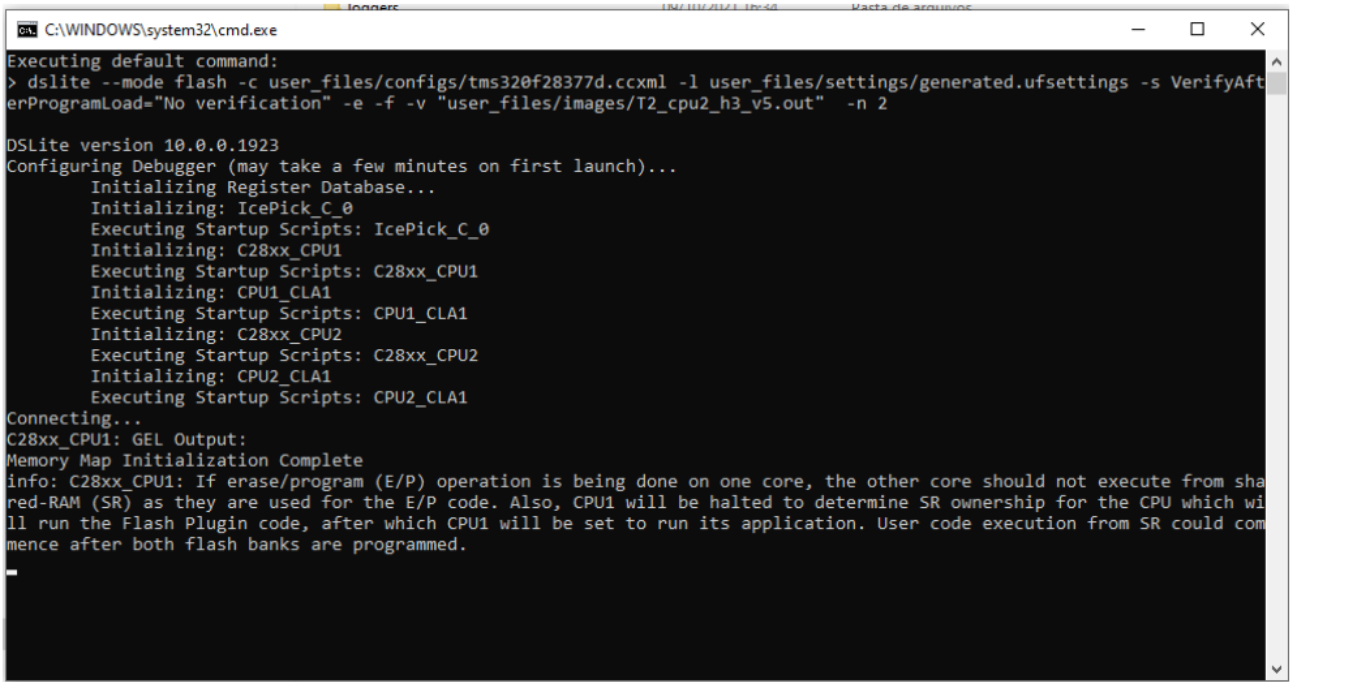Click 'Memory Map Initialization Complete' line

coord(185,461)
